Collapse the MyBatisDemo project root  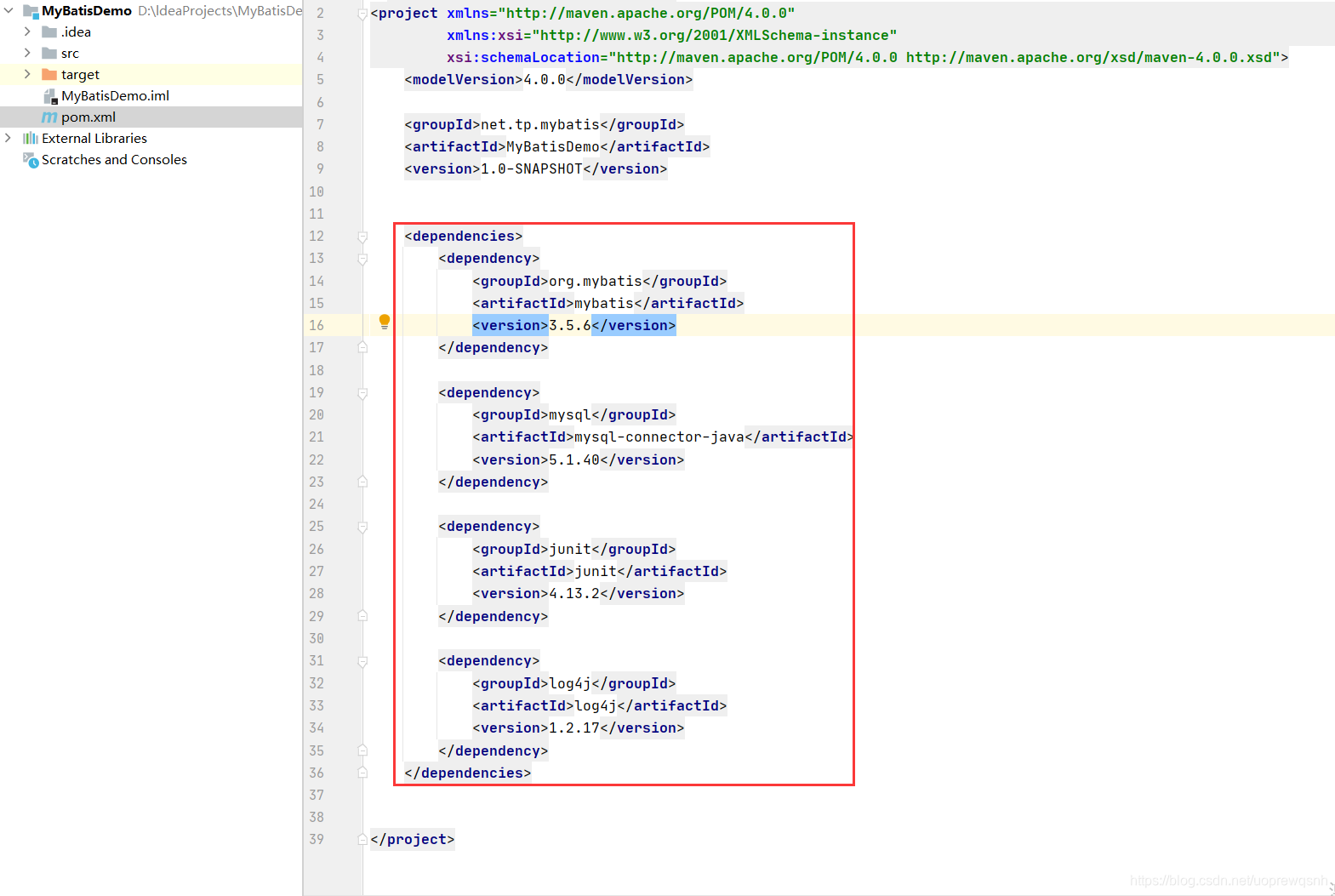click(9, 11)
